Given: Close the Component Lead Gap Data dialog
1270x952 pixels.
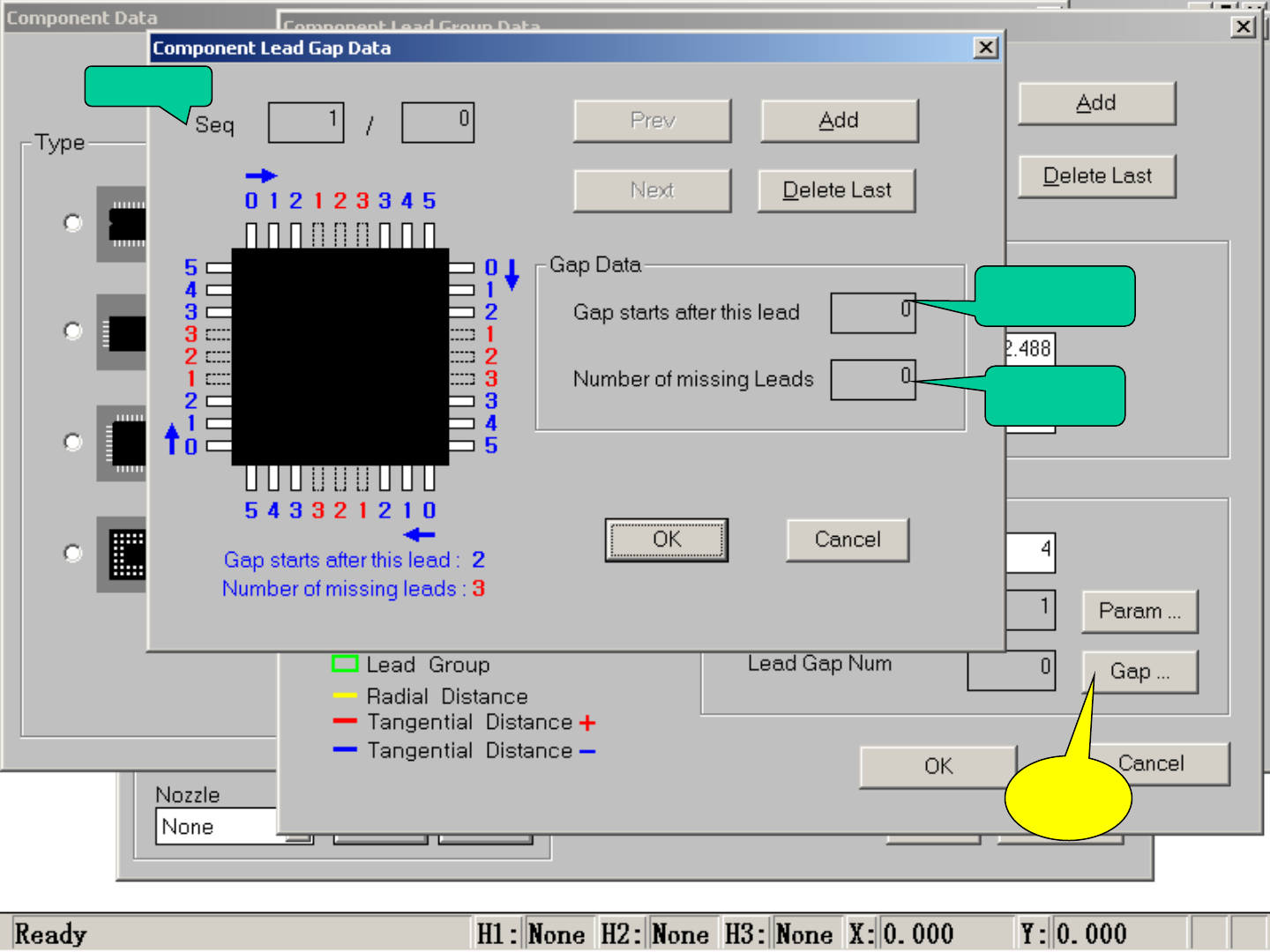Looking at the screenshot, I should click(986, 48).
